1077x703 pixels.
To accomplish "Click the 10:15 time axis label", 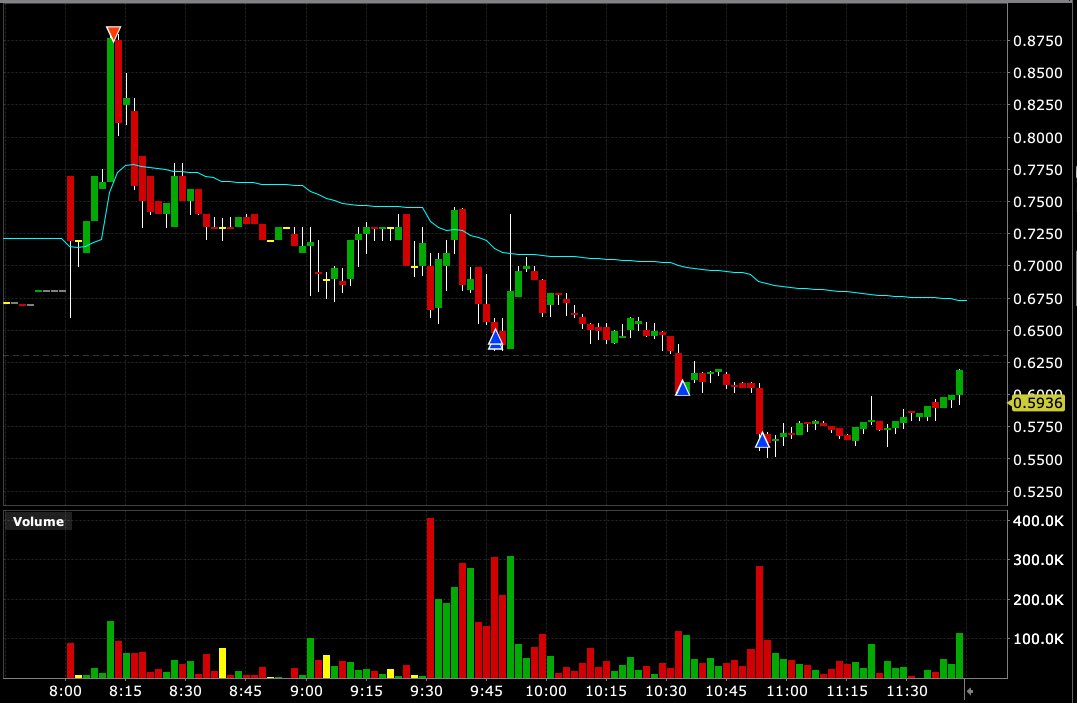I will pos(606,691).
